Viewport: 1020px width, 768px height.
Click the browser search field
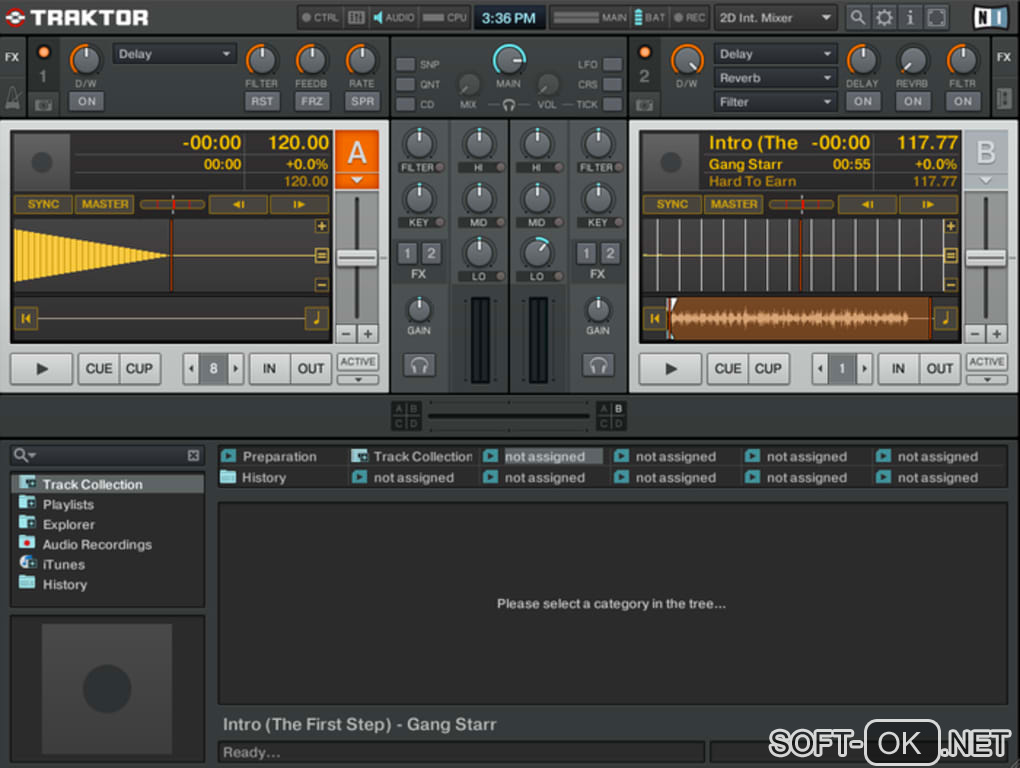(107, 455)
